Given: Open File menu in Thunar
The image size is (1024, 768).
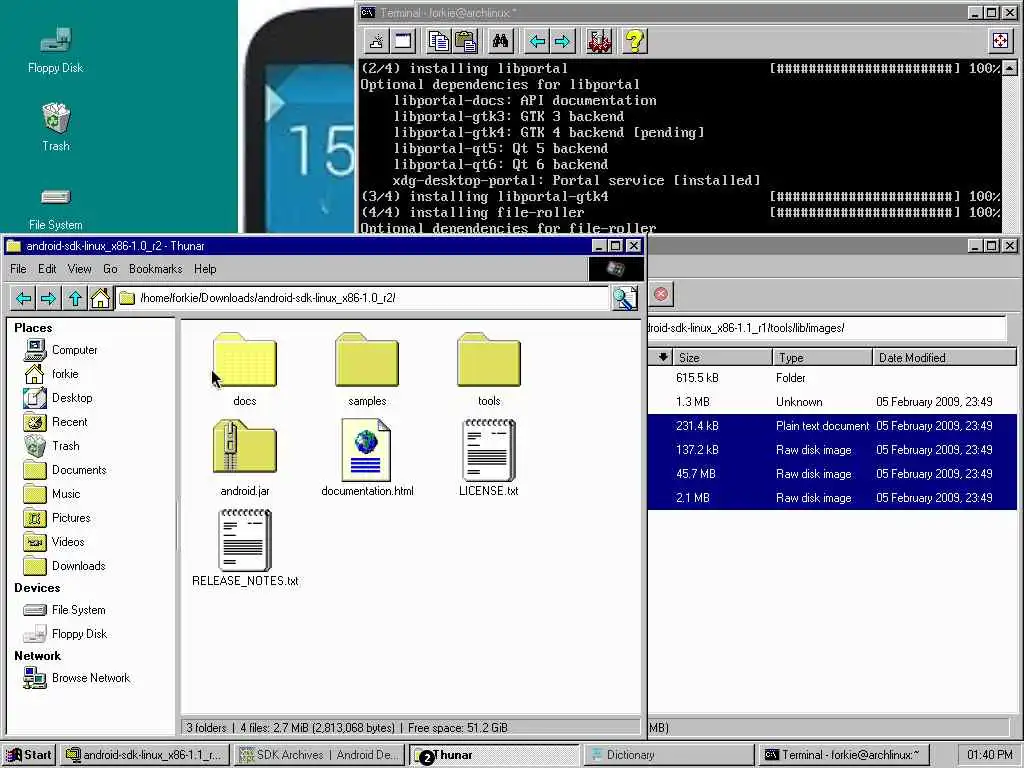Looking at the screenshot, I should 18,269.
